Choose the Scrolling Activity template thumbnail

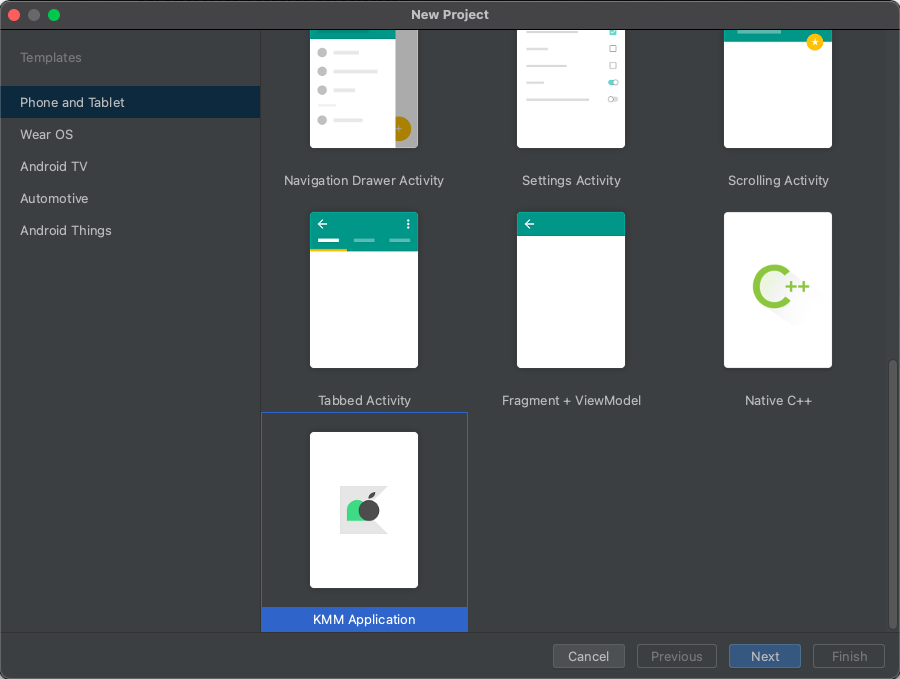778,89
